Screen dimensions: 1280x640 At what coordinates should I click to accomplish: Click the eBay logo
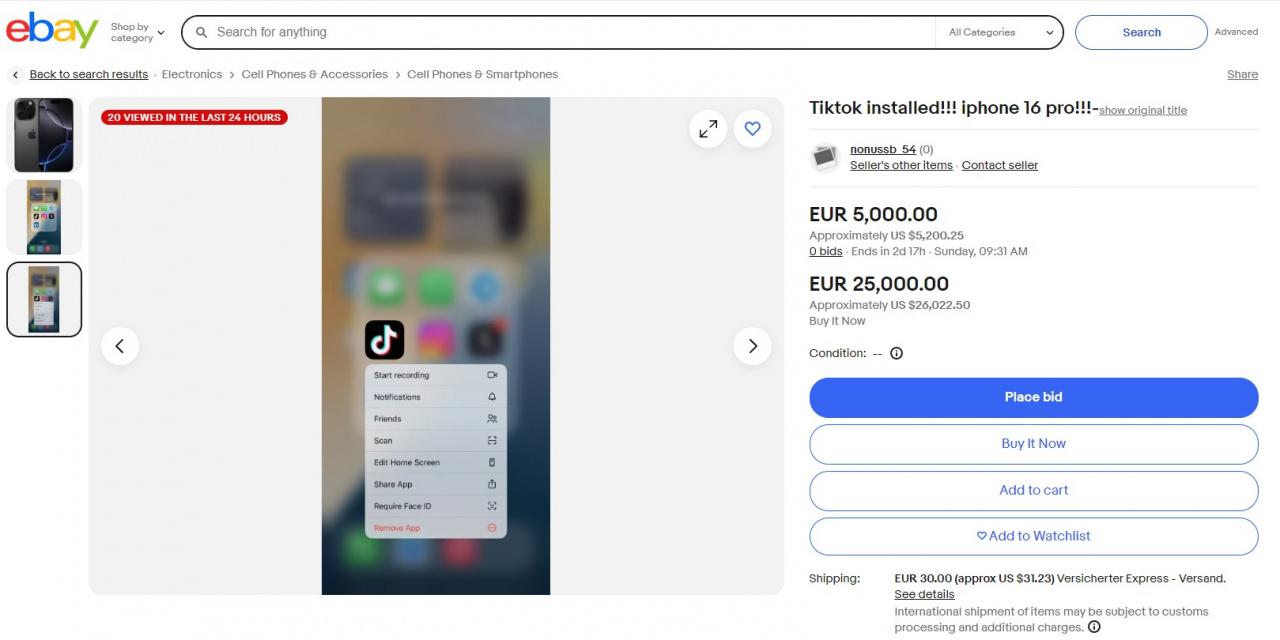coord(52,31)
